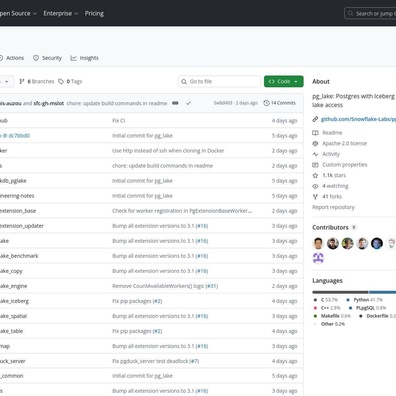View the 41 forks list
The width and height of the screenshot is (396, 396).
(x=332, y=197)
